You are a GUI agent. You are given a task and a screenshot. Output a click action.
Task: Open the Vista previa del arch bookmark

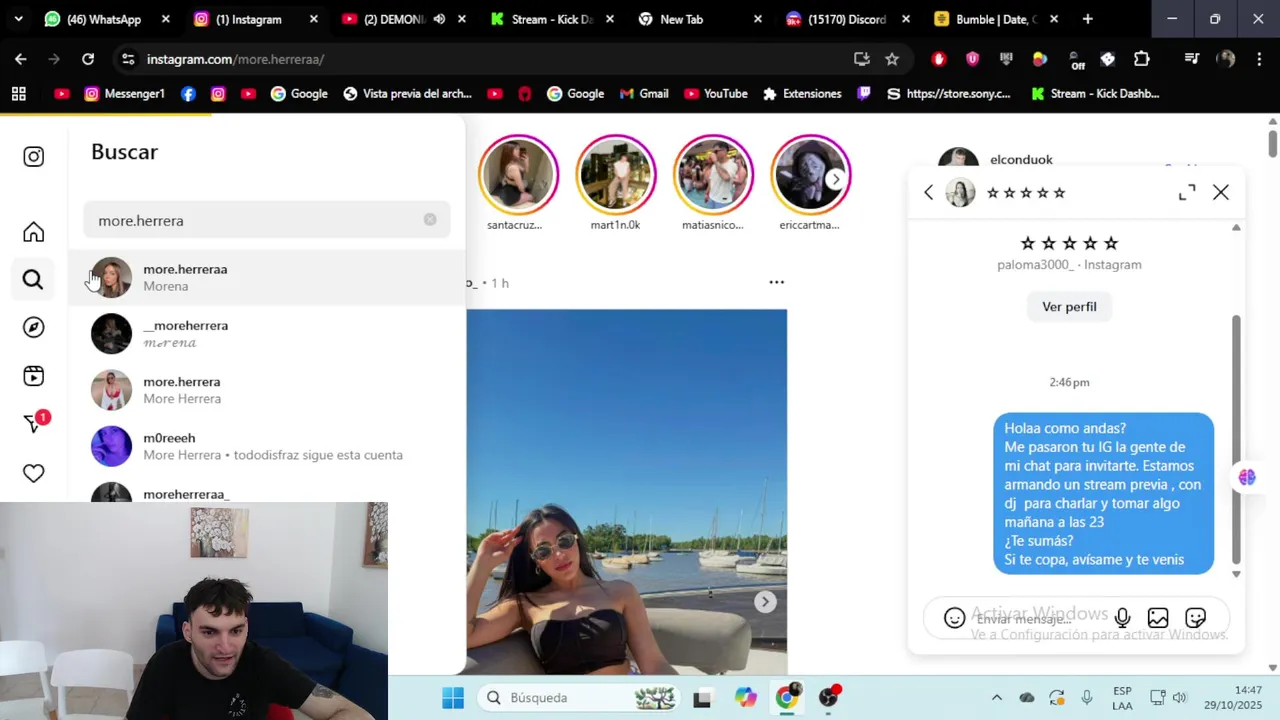[x=407, y=94]
